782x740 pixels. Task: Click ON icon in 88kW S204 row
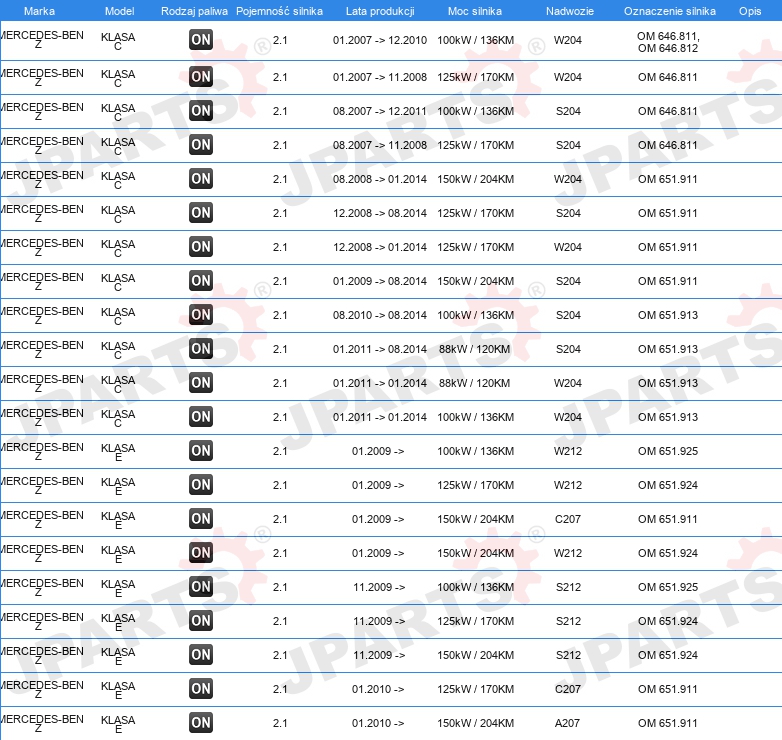201,349
